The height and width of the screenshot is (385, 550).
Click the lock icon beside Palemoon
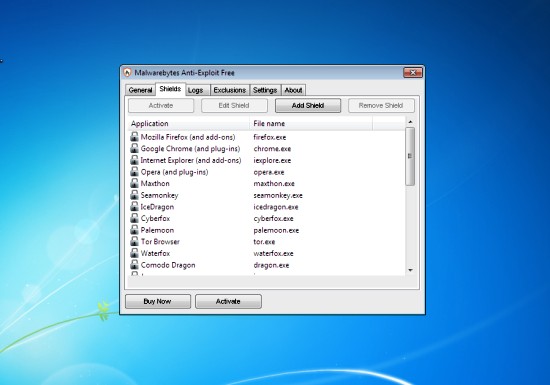[134, 230]
